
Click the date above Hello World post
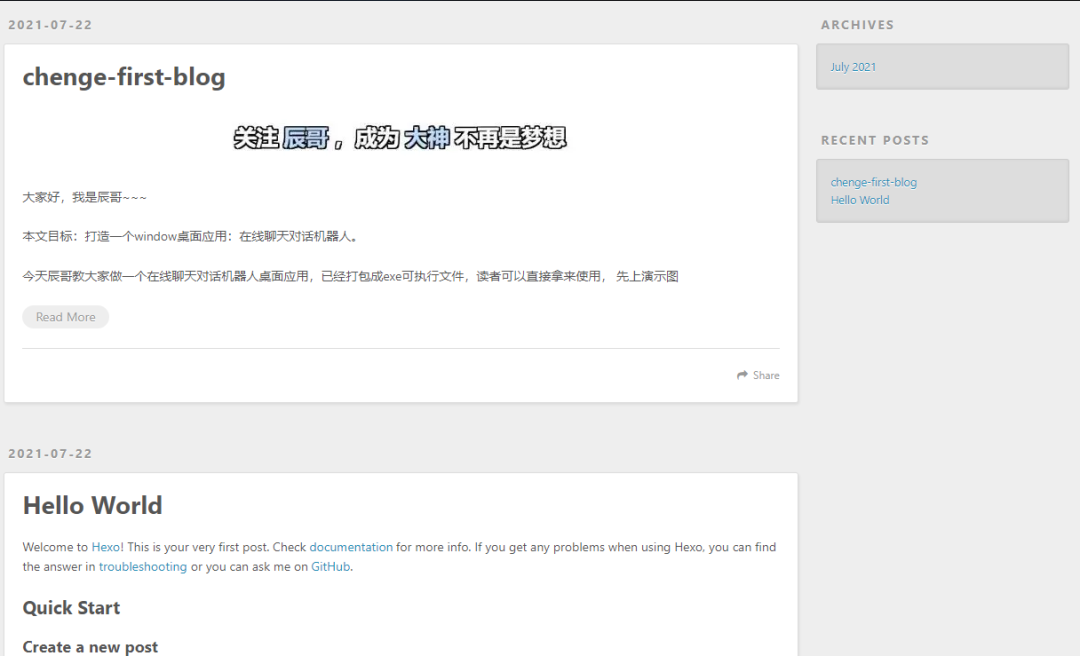tap(50, 453)
